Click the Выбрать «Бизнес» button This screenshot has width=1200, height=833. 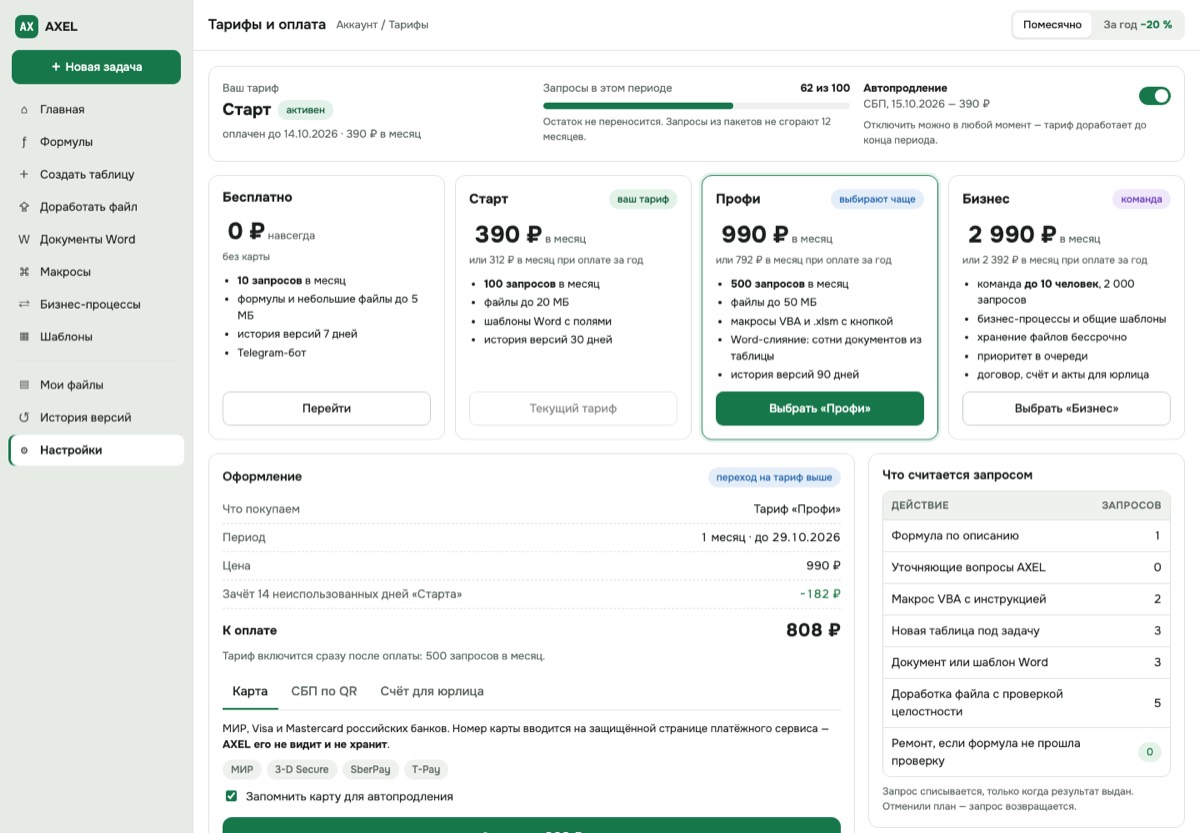(x=1066, y=408)
